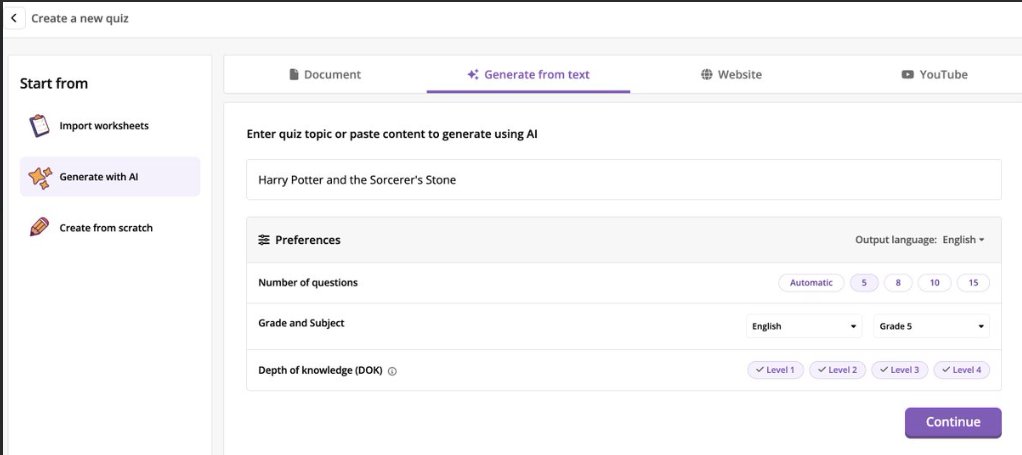Viewport: 1022px width, 455px height.
Task: Click the Generate with AI sparkle icon
Action: click(40, 177)
